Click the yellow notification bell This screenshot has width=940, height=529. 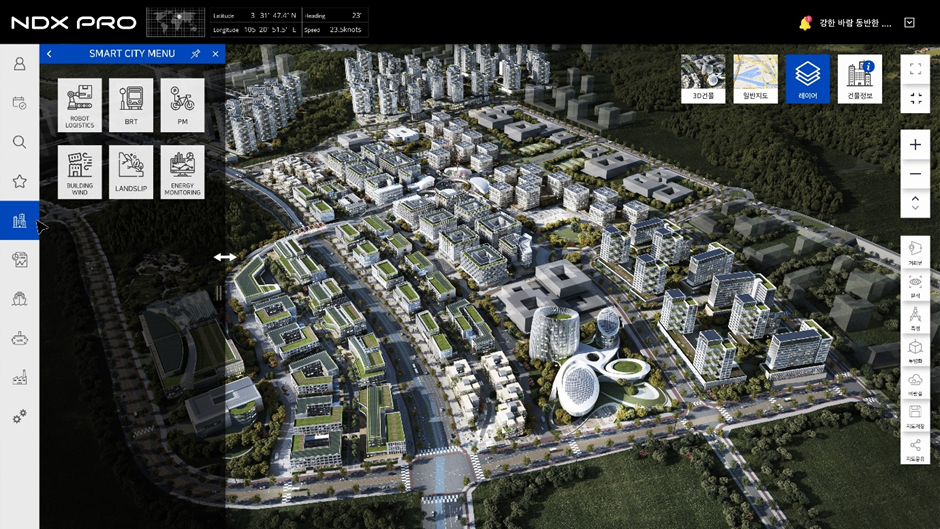click(x=805, y=23)
